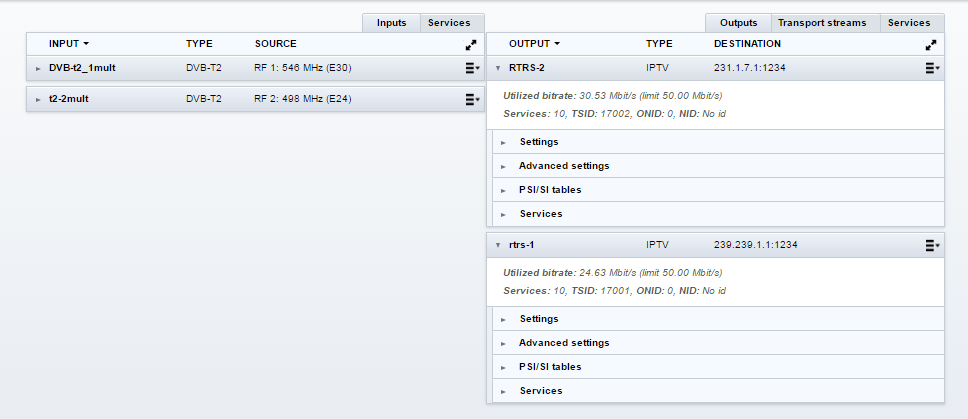The image size is (968, 419).
Task: Collapse the rtrs-1 output row
Action: click(498, 245)
